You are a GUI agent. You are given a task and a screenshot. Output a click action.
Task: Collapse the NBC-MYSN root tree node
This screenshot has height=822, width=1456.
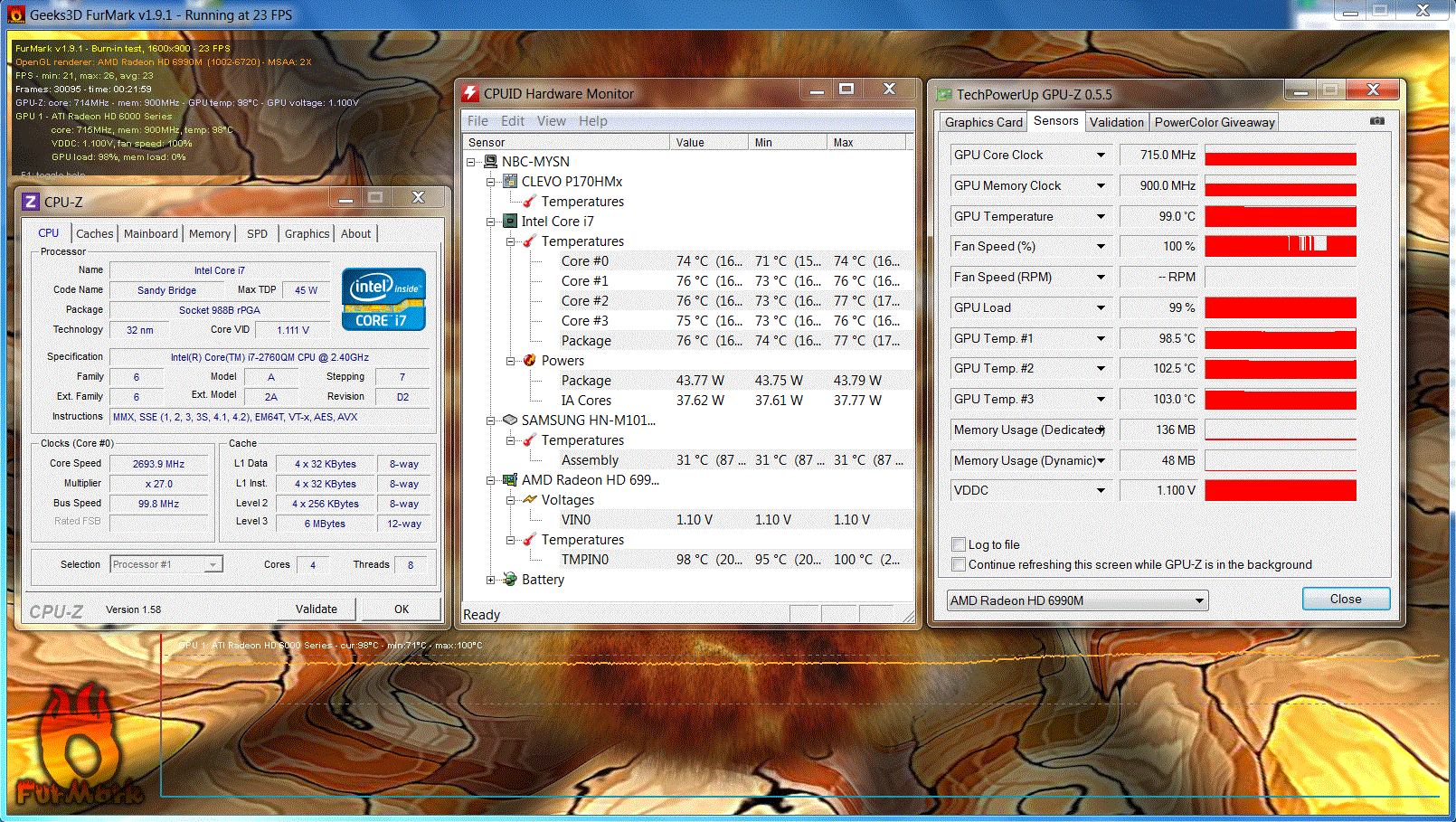point(471,162)
